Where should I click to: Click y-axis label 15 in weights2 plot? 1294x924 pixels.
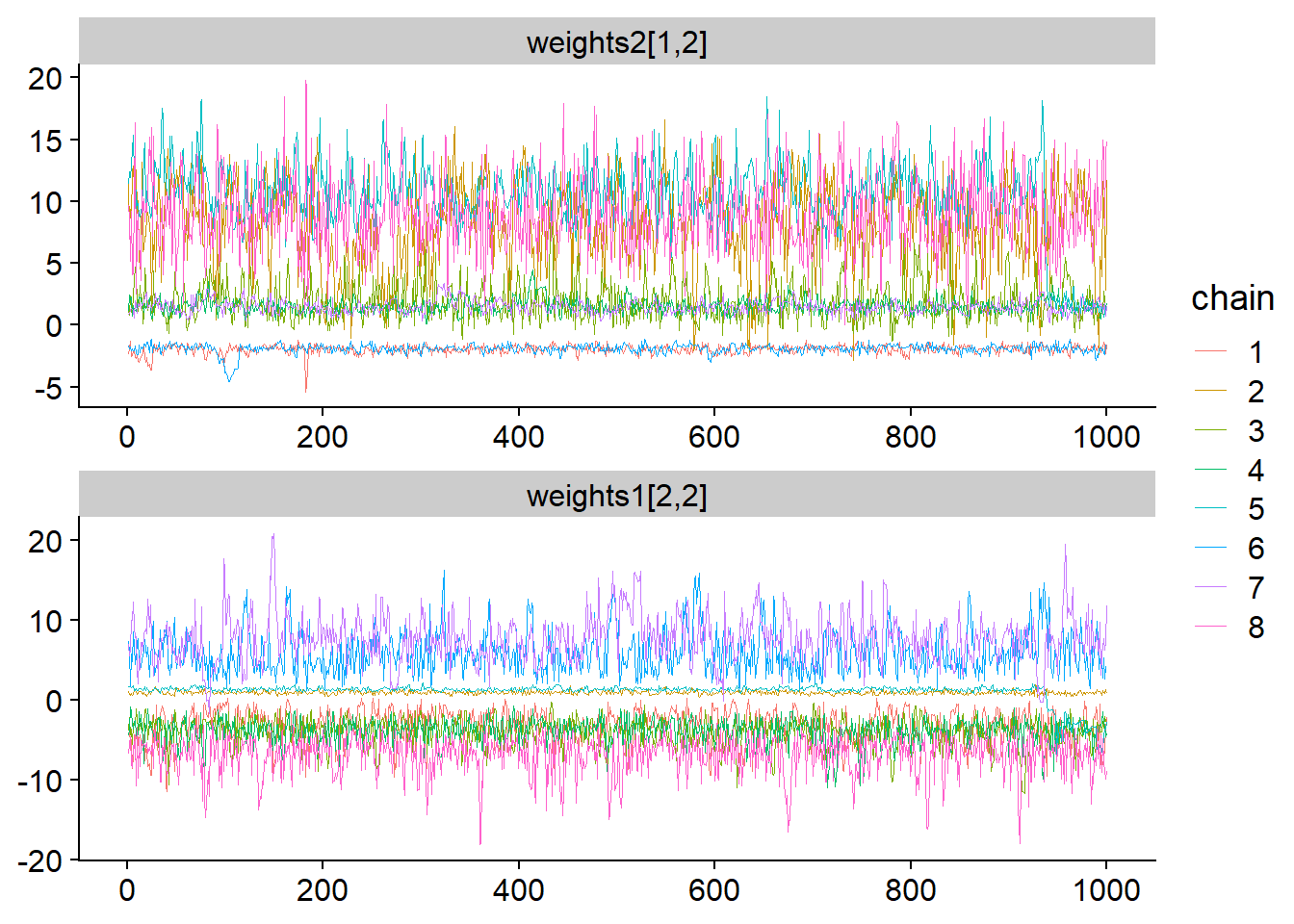coord(45,141)
